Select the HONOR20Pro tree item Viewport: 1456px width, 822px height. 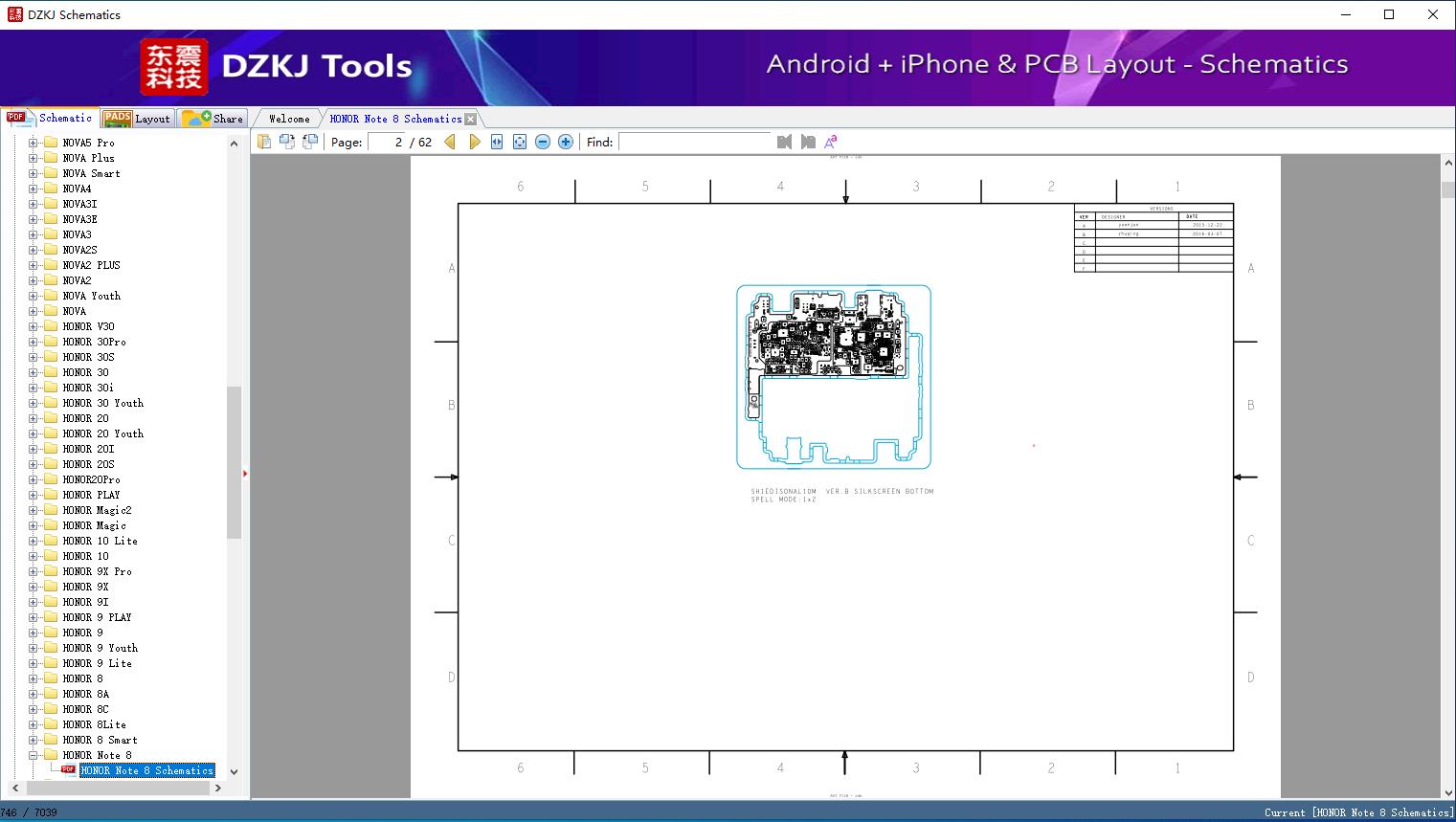point(91,479)
